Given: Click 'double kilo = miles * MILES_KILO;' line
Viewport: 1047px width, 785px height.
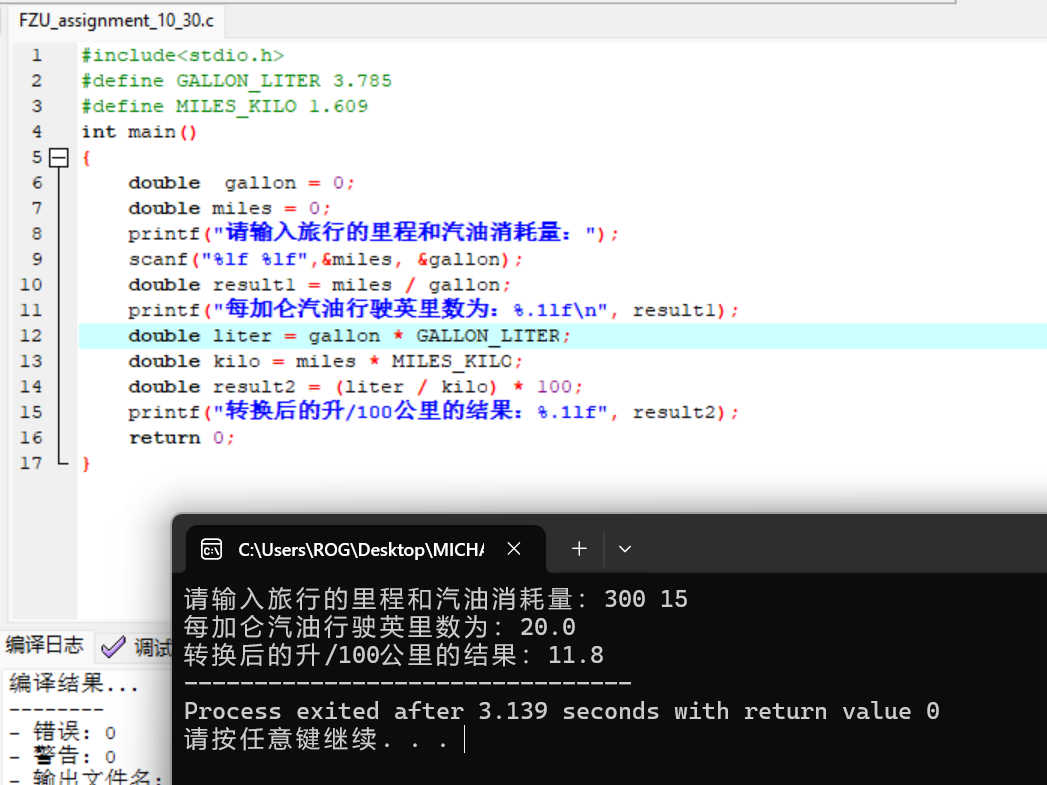Looking at the screenshot, I should [x=325, y=361].
